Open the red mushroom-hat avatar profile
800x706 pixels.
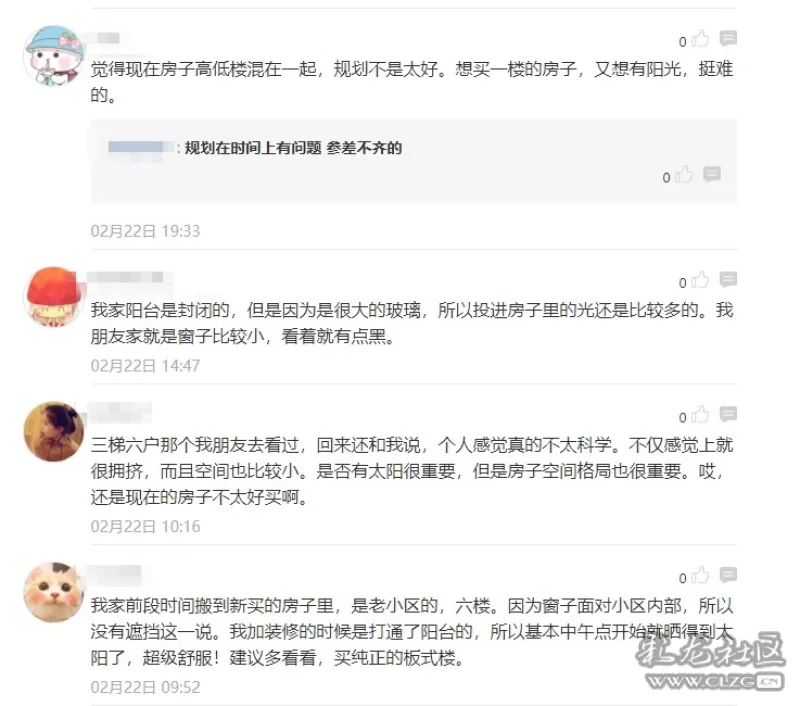[54, 297]
